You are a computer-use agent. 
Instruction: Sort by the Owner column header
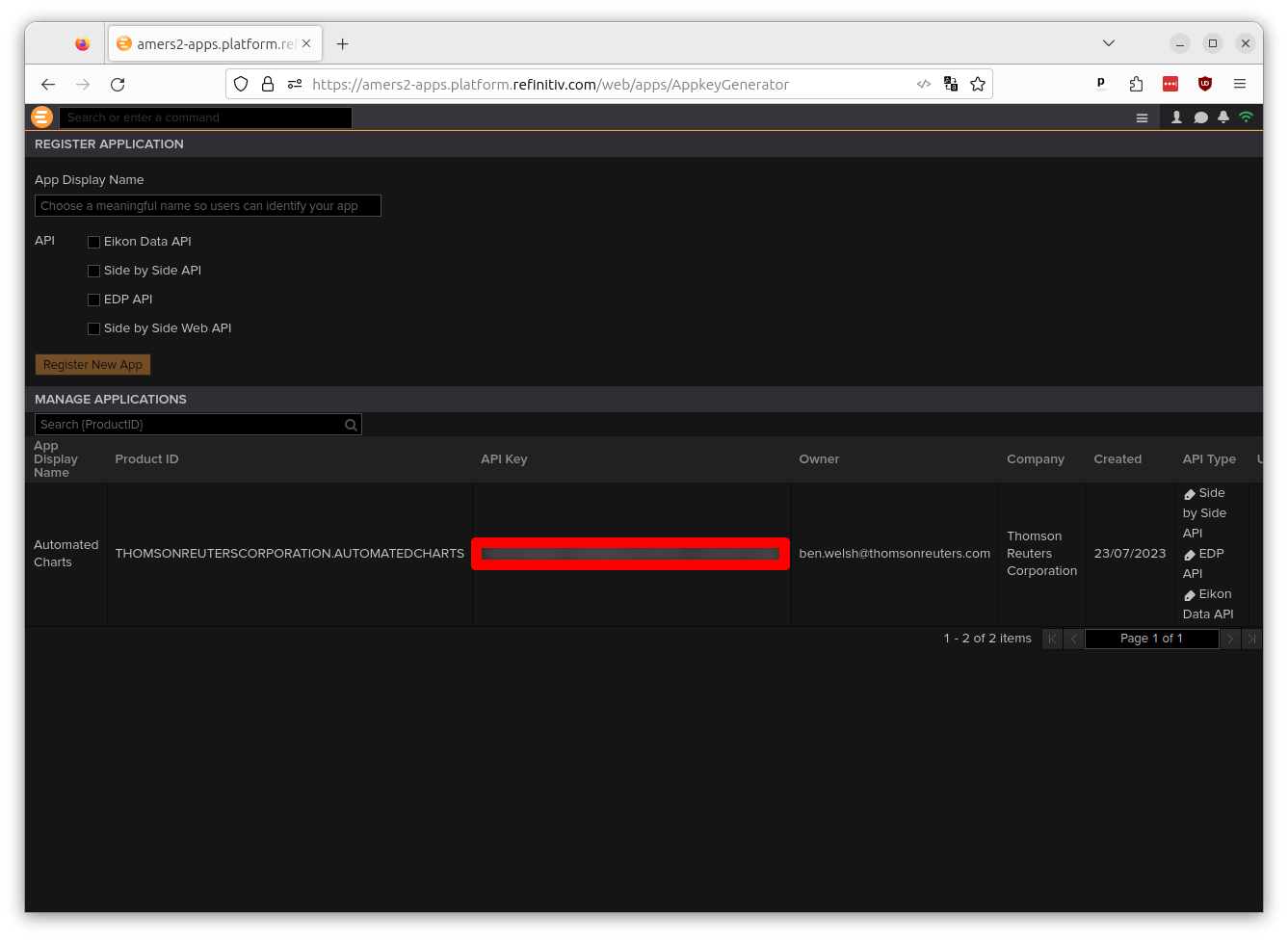pyautogui.click(x=819, y=459)
